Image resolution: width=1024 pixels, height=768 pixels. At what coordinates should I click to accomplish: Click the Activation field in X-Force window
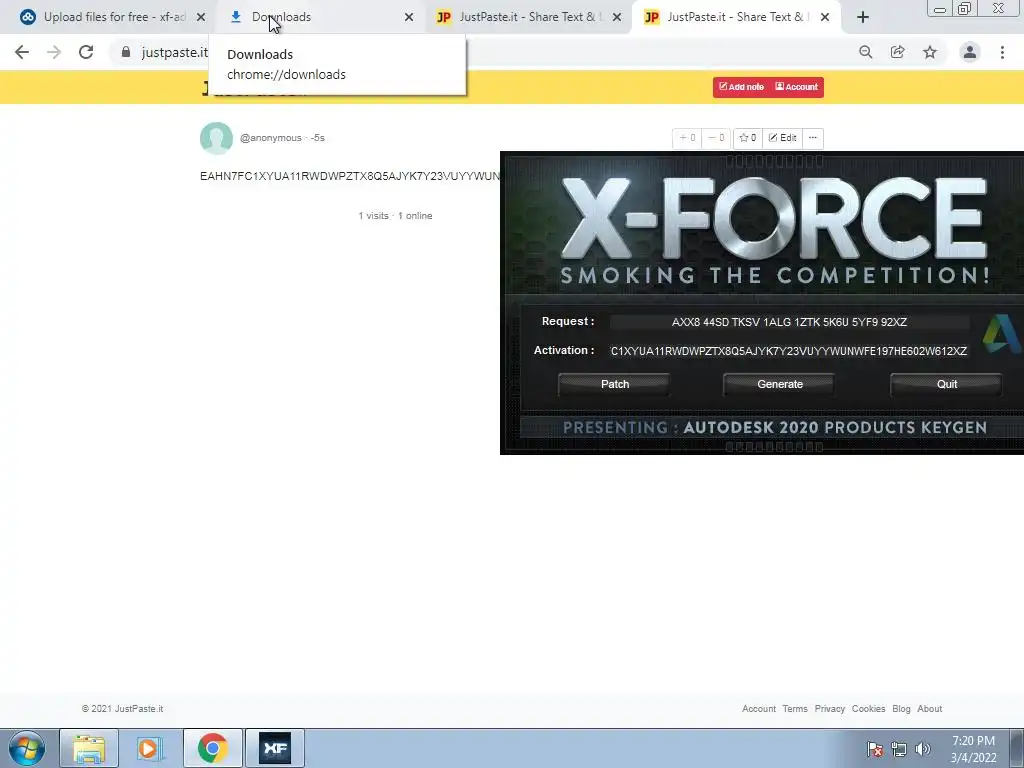point(789,351)
